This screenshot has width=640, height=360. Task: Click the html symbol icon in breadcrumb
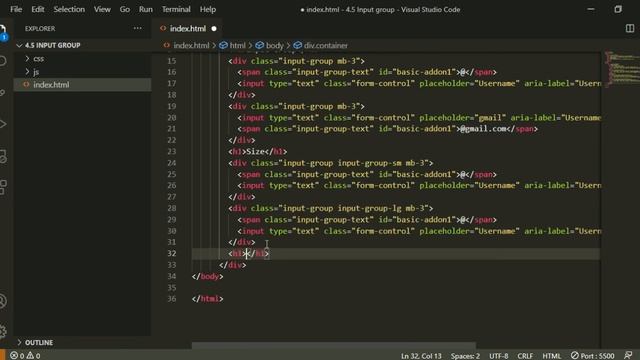tap(223, 45)
